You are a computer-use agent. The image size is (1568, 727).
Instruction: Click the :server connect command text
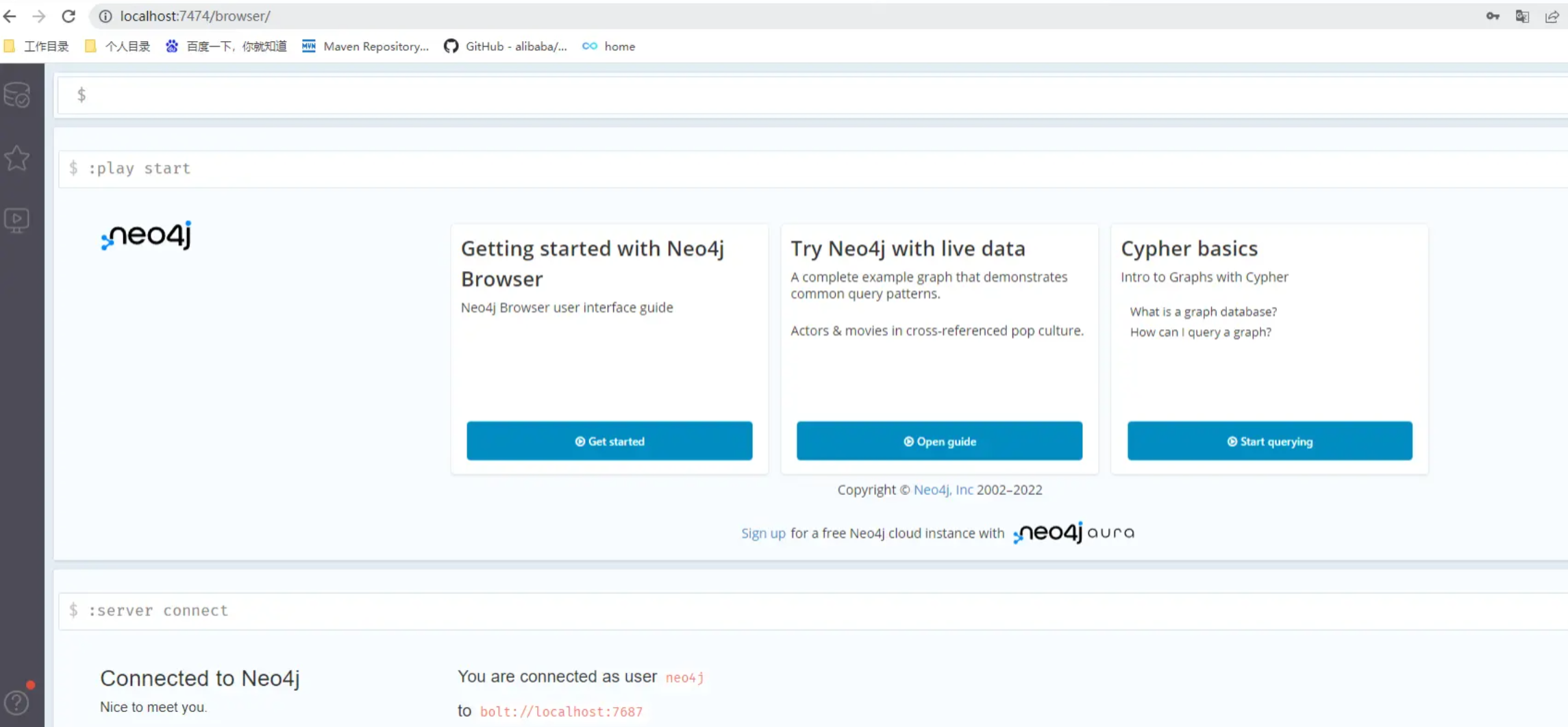(x=158, y=611)
